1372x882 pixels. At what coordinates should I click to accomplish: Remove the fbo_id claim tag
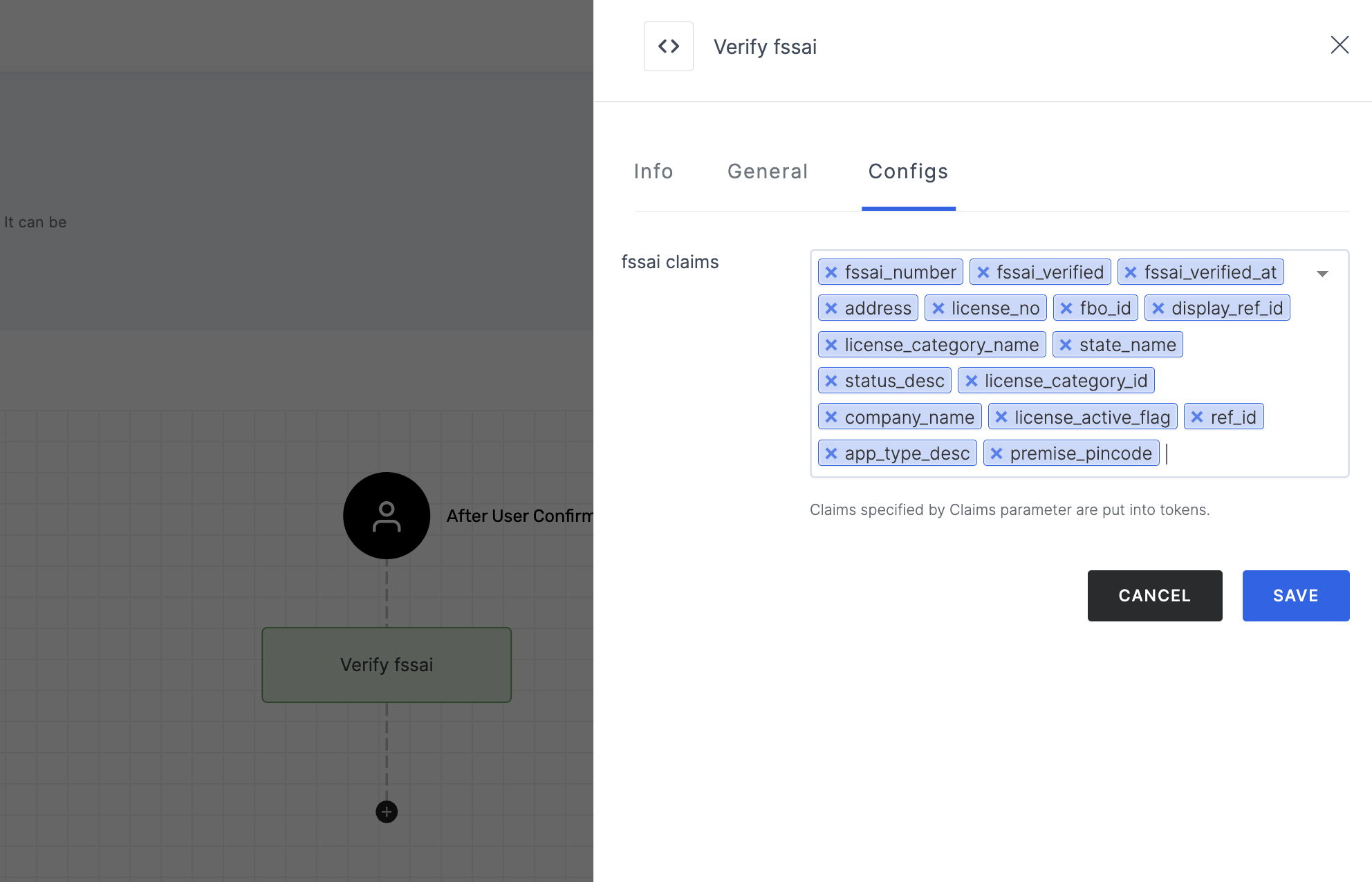[x=1066, y=308]
